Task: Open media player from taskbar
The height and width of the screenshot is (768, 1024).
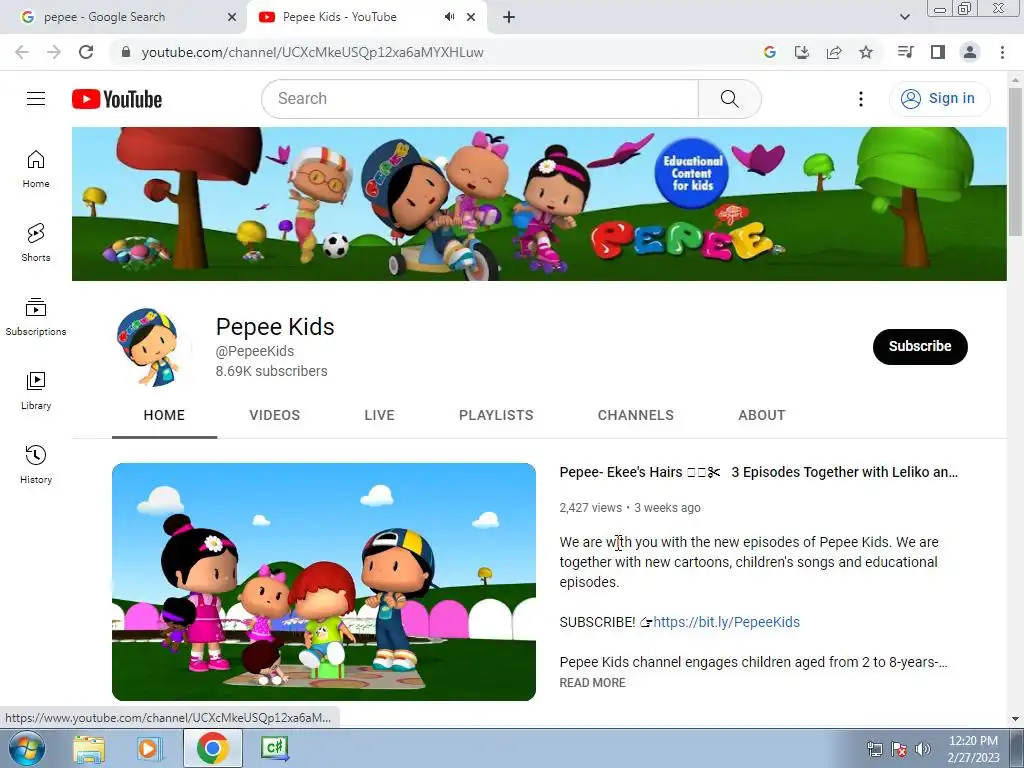Action: tap(150, 748)
